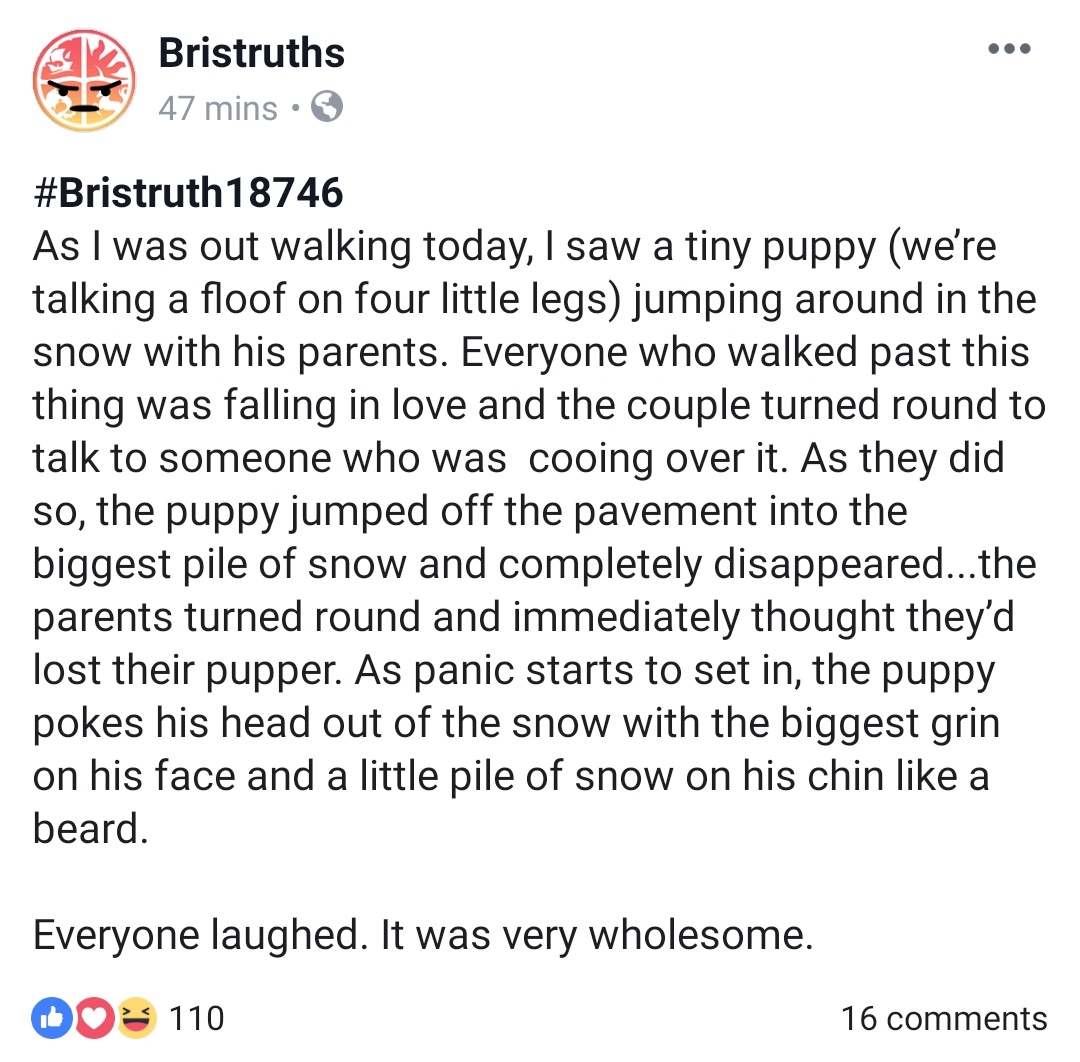
Task: Open the post options three-dot menu
Action: (1010, 47)
